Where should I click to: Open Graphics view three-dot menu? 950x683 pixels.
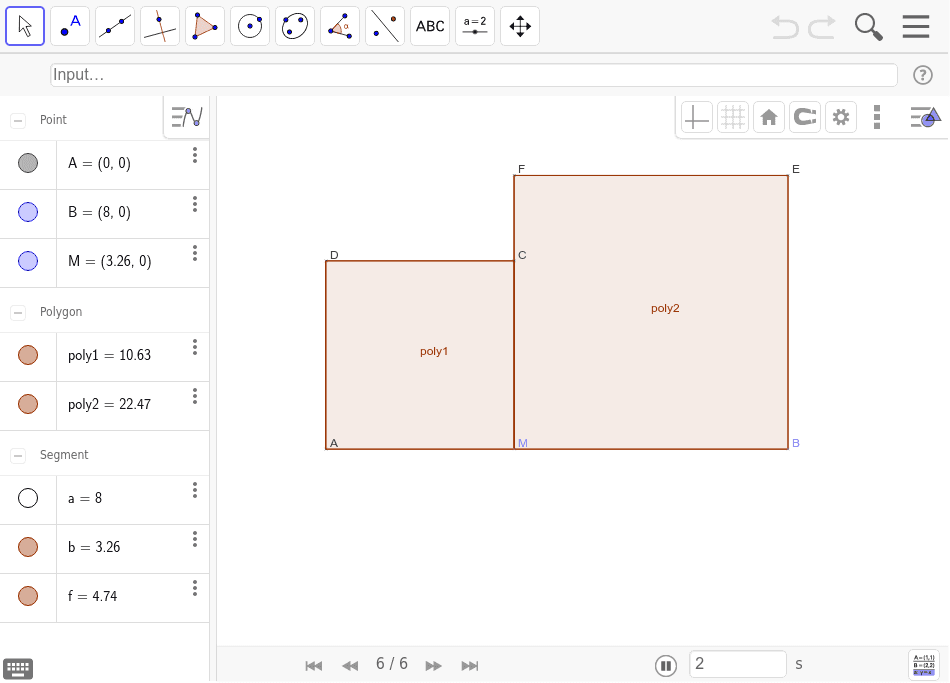(x=877, y=117)
